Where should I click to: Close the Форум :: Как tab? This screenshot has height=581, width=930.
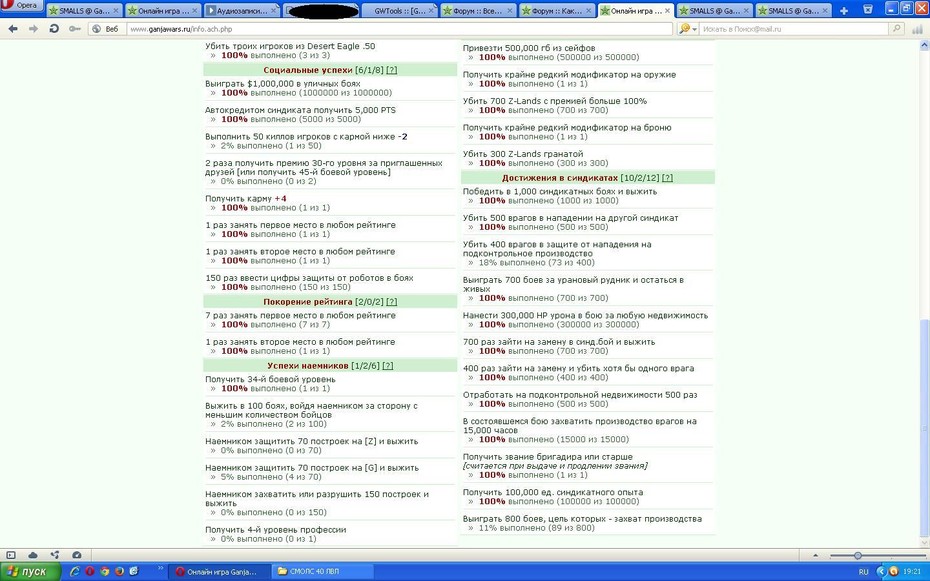tap(588, 11)
